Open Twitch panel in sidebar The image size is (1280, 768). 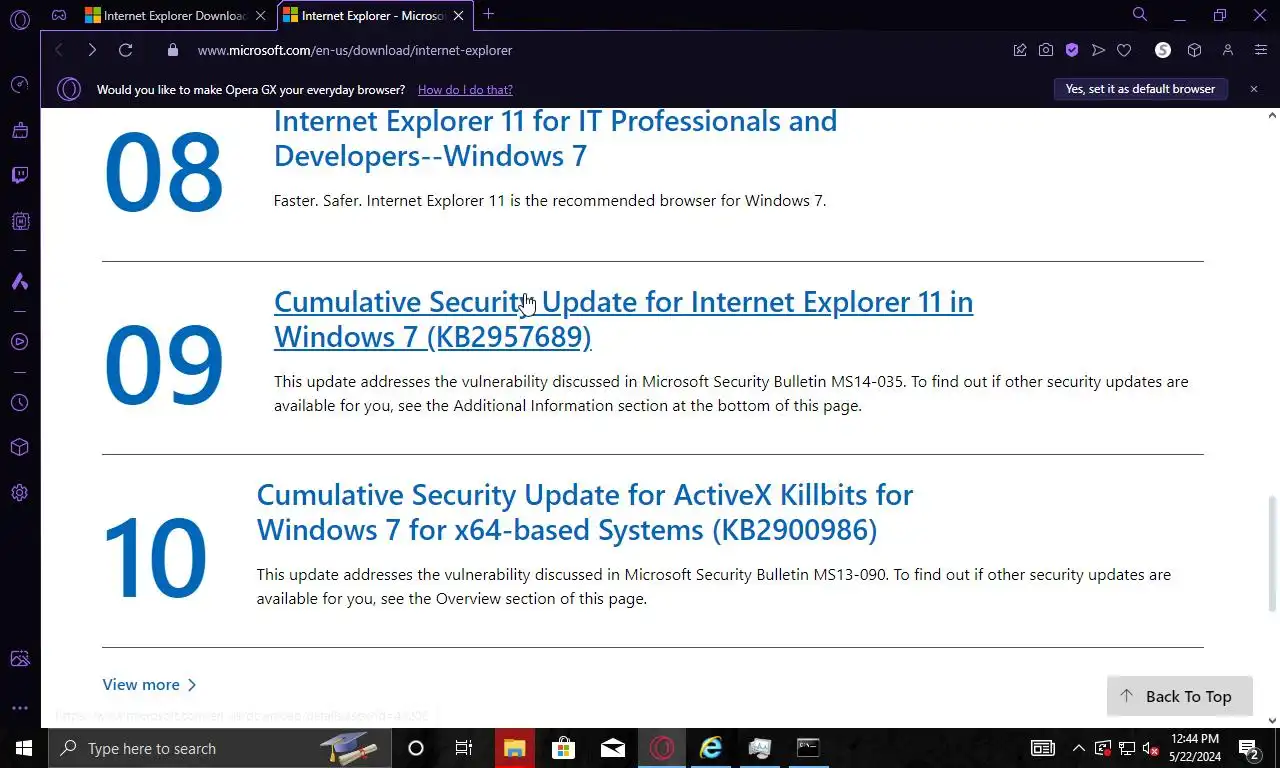tap(19, 176)
